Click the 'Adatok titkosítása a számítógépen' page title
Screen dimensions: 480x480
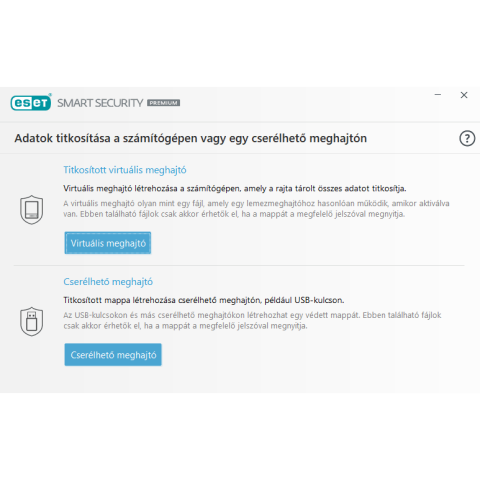190,138
